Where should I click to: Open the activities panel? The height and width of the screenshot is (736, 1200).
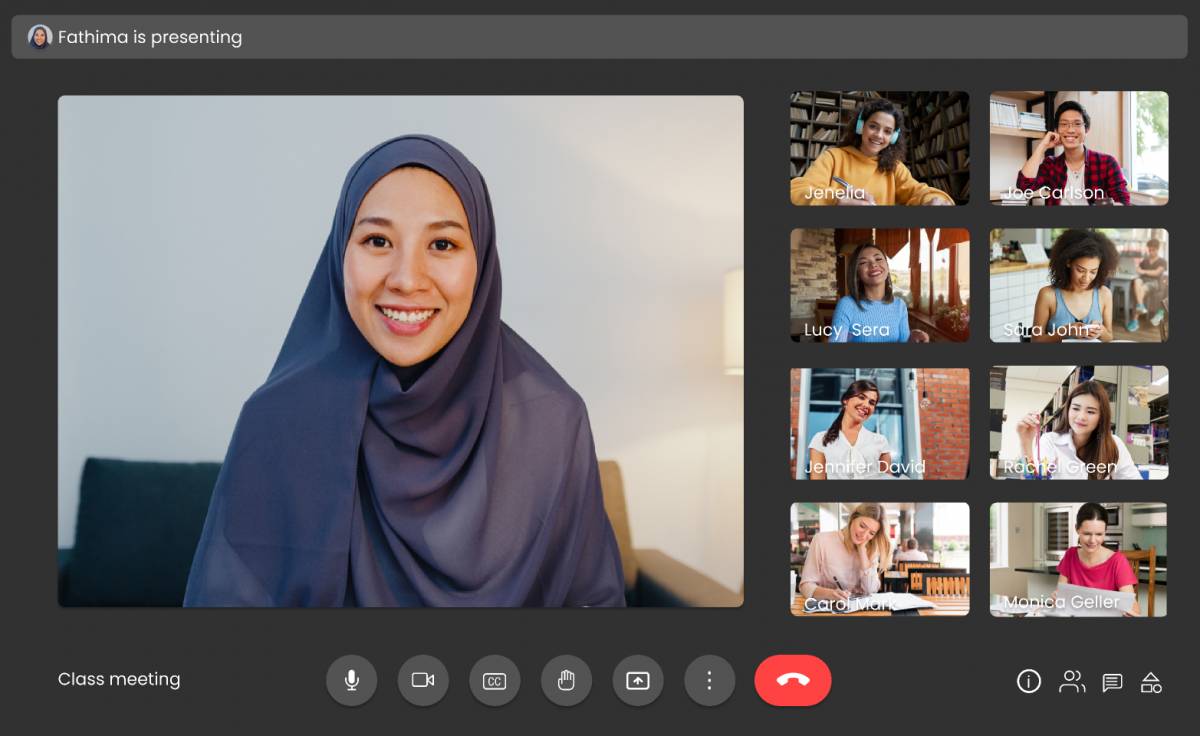(x=1151, y=680)
